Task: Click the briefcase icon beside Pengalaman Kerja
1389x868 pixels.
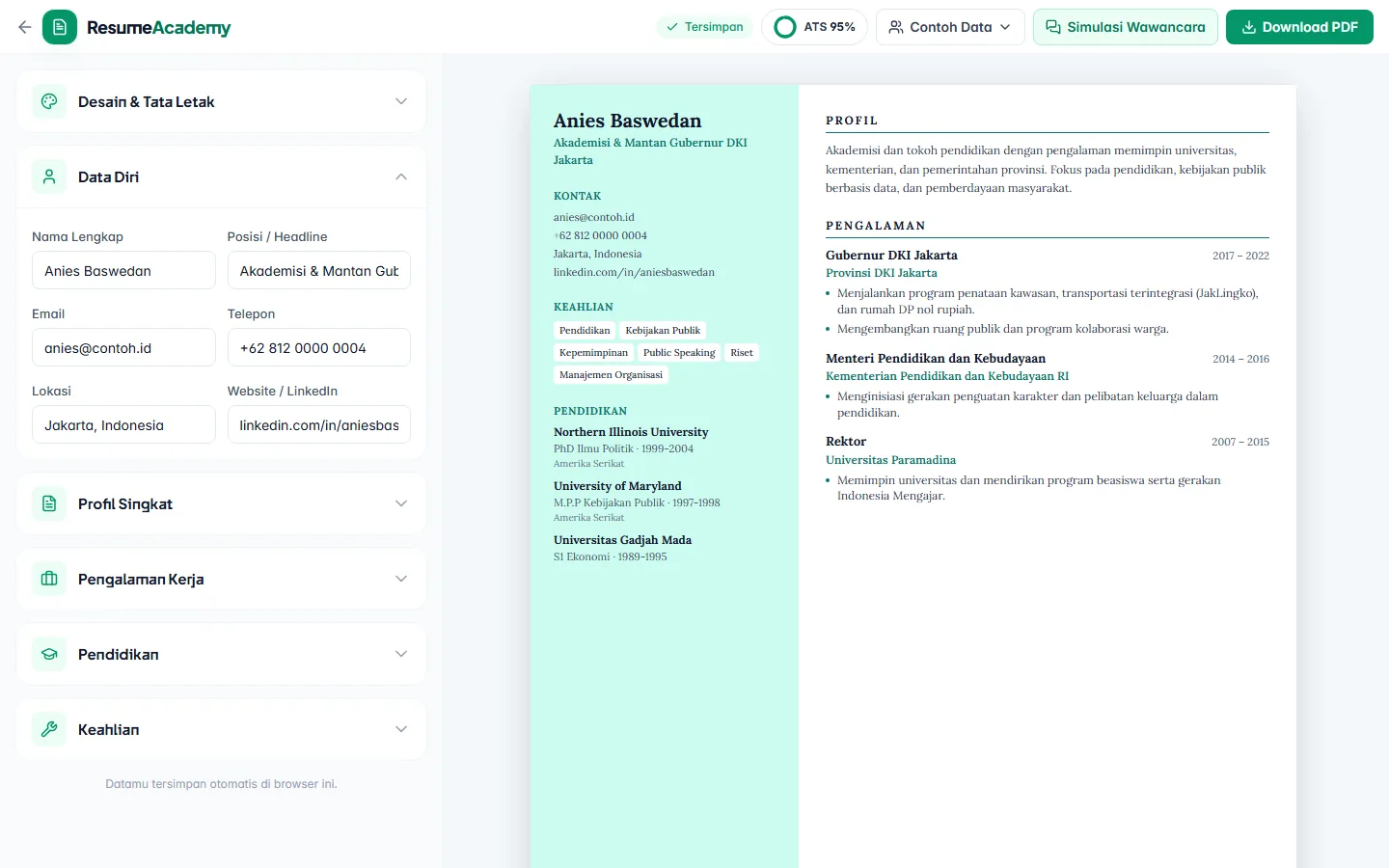Action: coord(49,579)
